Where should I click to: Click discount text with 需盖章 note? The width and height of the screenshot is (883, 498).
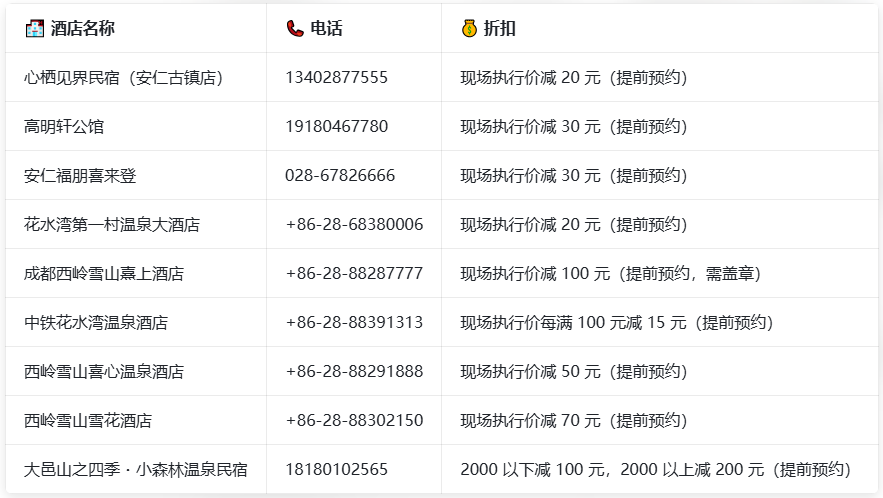click(610, 274)
